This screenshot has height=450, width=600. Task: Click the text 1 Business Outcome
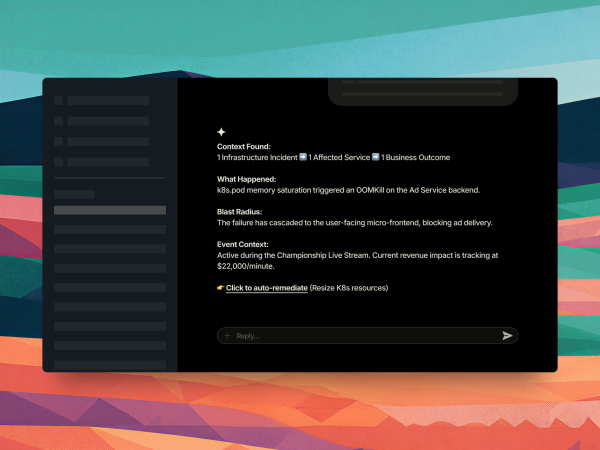416,157
